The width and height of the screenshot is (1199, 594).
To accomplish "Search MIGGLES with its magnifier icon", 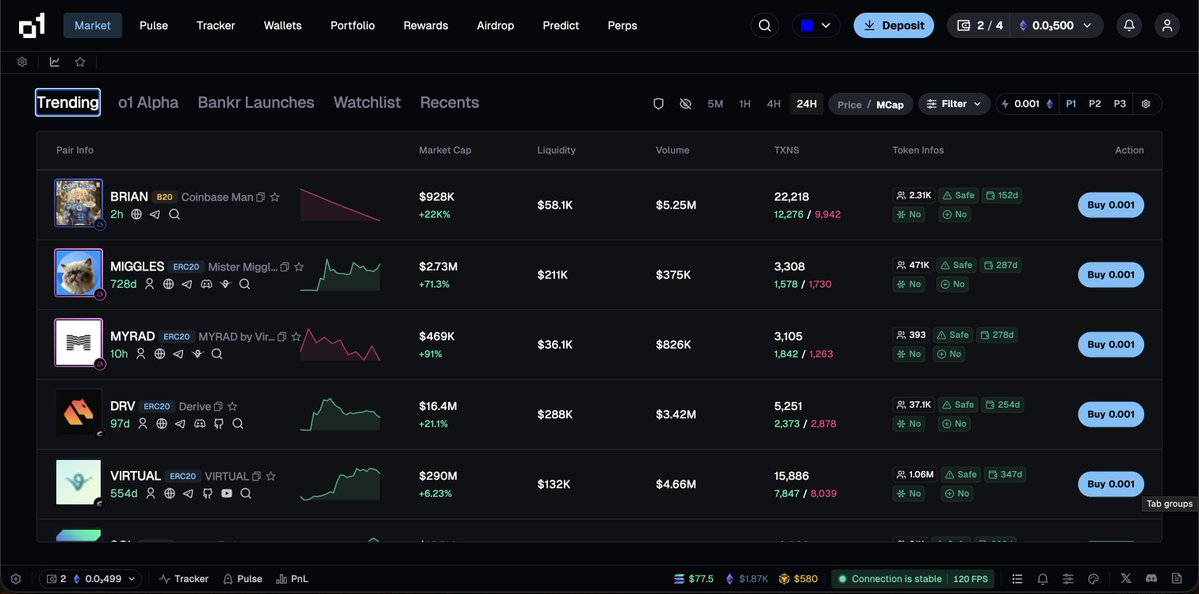I will (x=245, y=284).
